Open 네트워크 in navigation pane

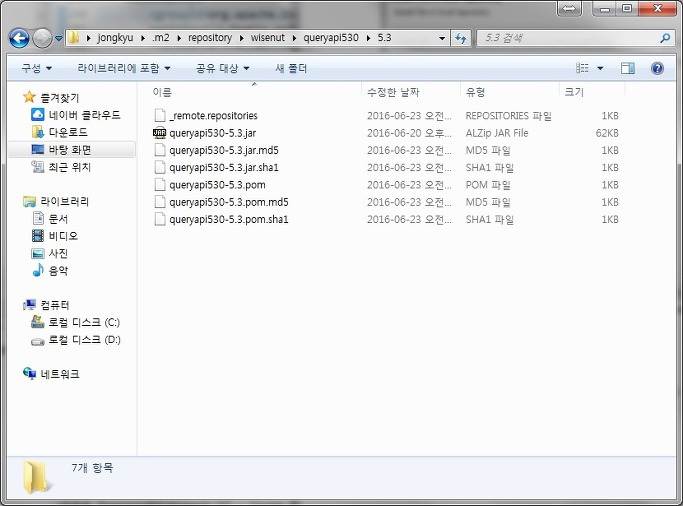pos(60,374)
